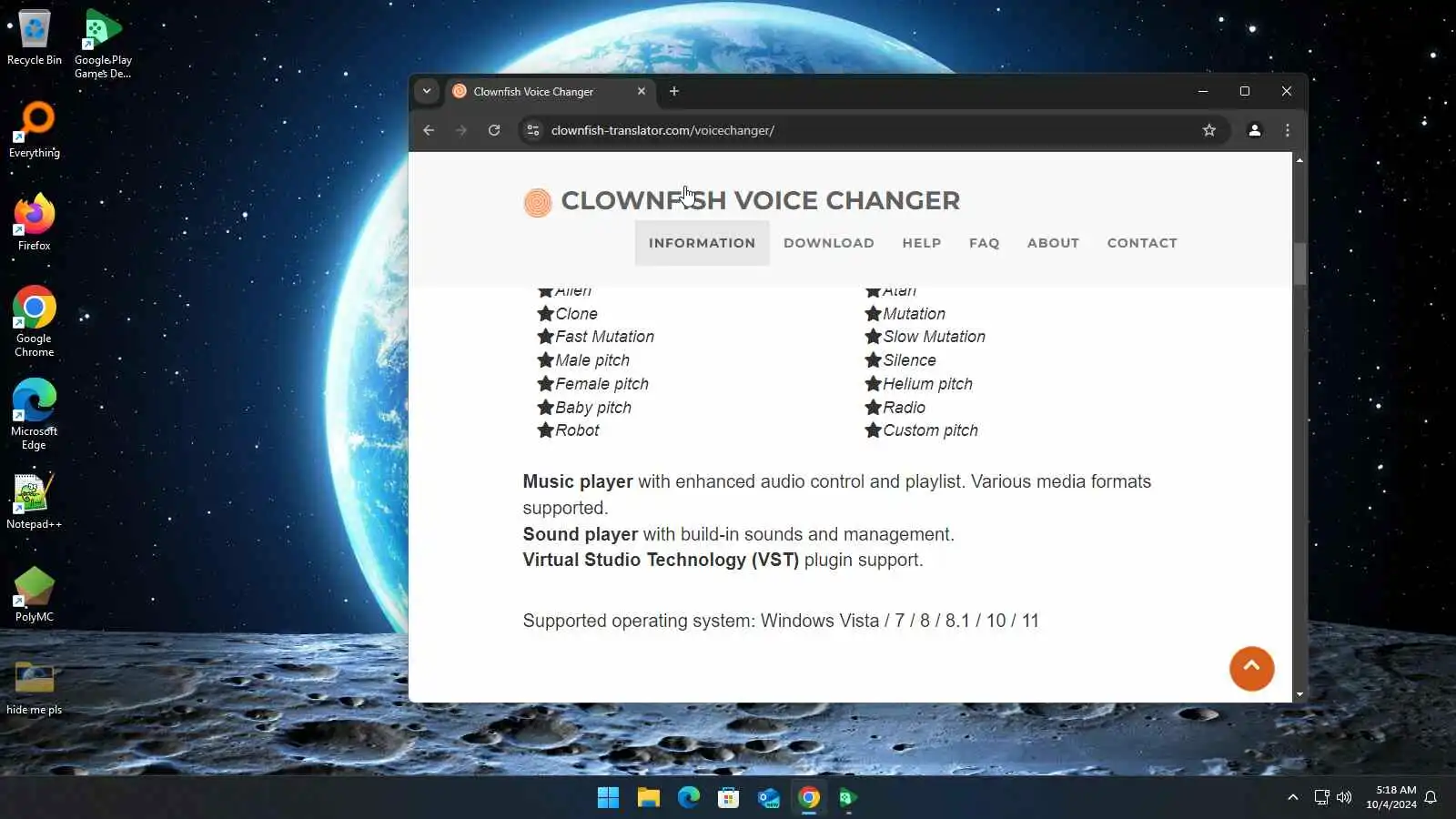Open File Explorer from taskbar
1456x819 pixels.
(648, 798)
